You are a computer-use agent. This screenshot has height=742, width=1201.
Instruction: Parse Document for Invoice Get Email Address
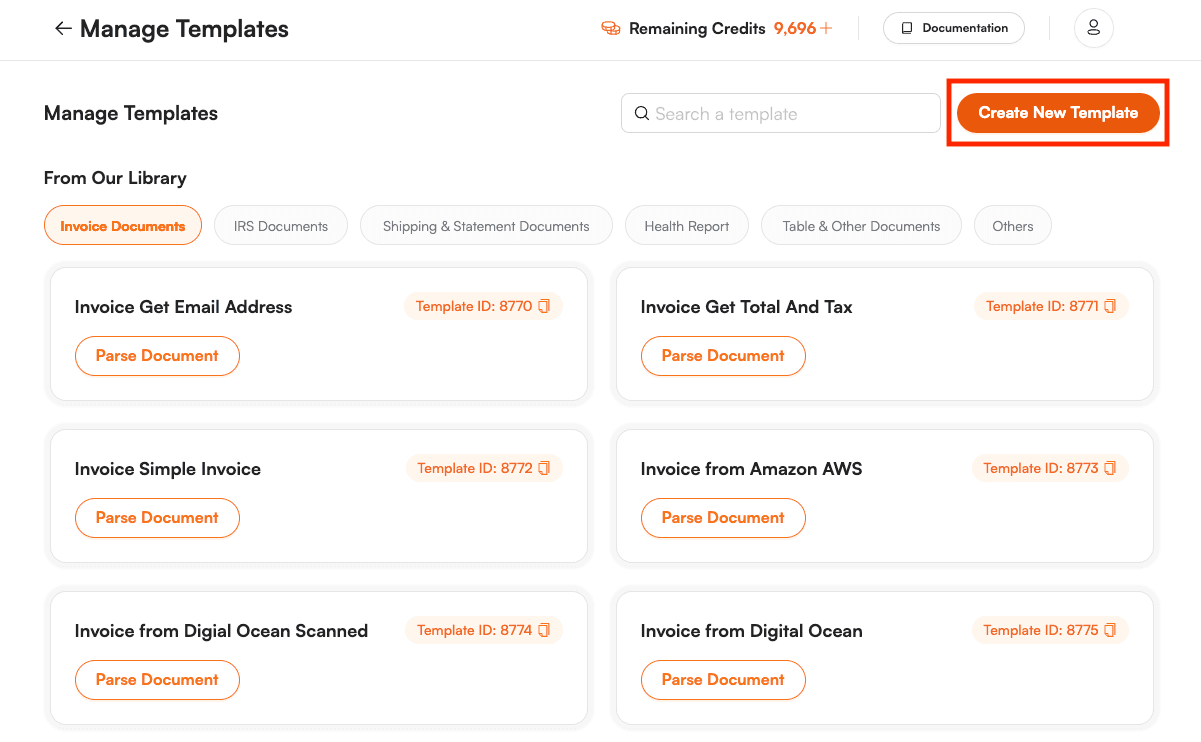click(157, 356)
